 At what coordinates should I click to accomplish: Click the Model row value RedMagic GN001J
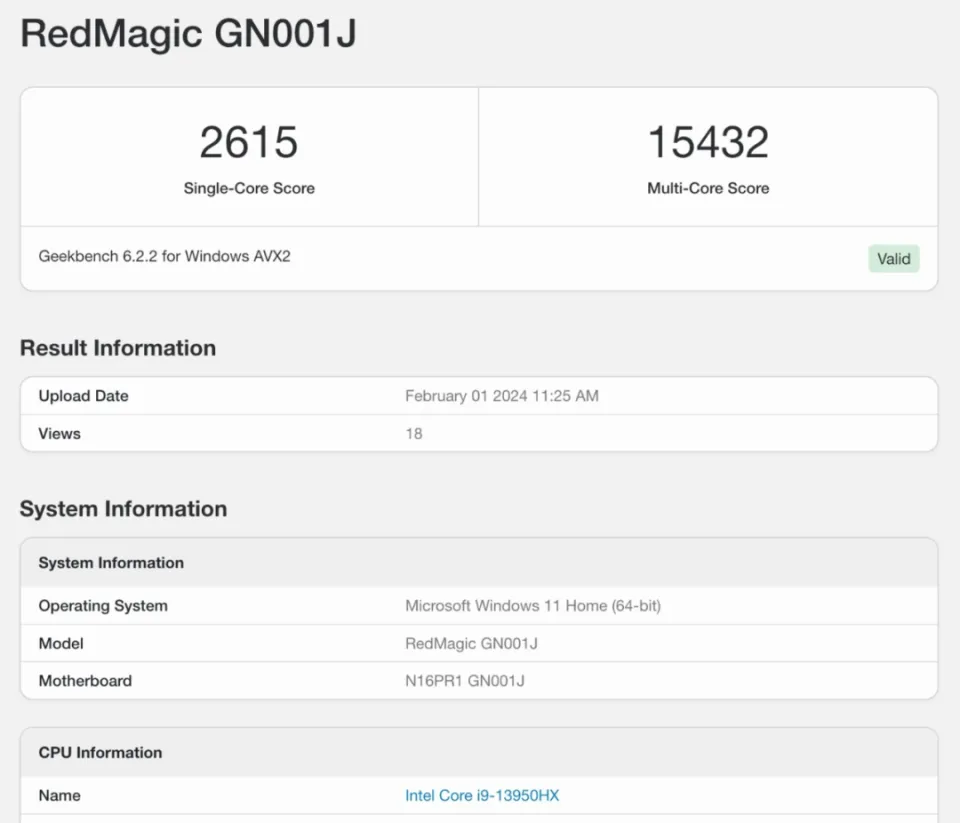[x=471, y=644]
